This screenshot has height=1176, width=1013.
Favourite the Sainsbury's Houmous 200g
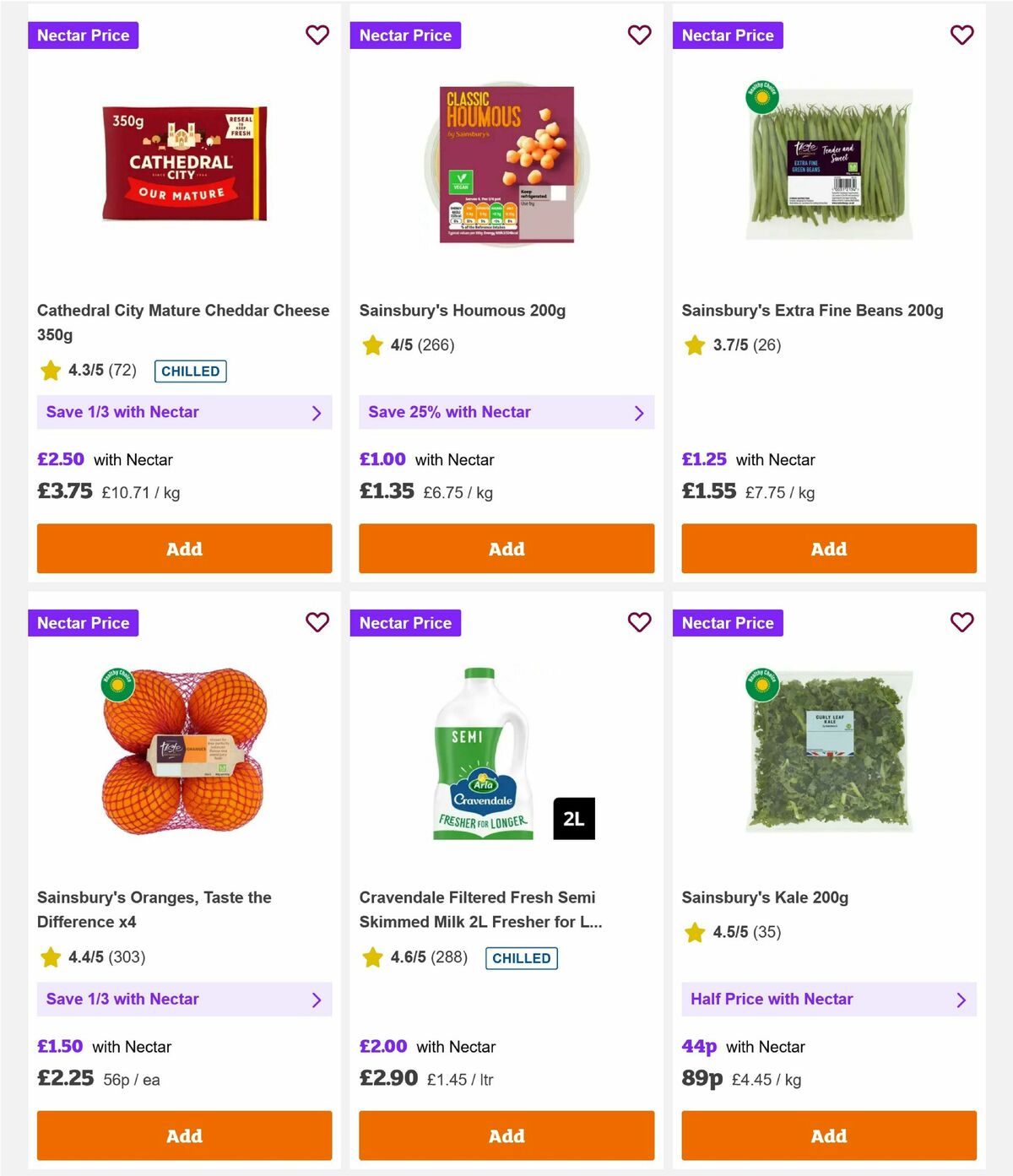tap(640, 35)
